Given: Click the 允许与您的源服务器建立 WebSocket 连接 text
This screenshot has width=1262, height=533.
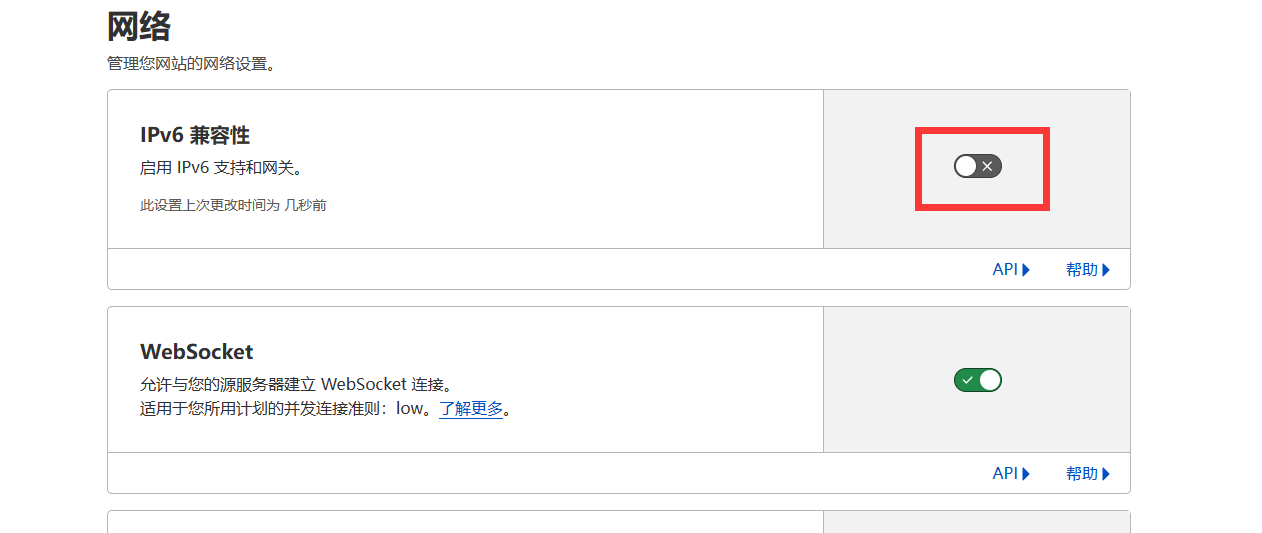Looking at the screenshot, I should tap(296, 384).
